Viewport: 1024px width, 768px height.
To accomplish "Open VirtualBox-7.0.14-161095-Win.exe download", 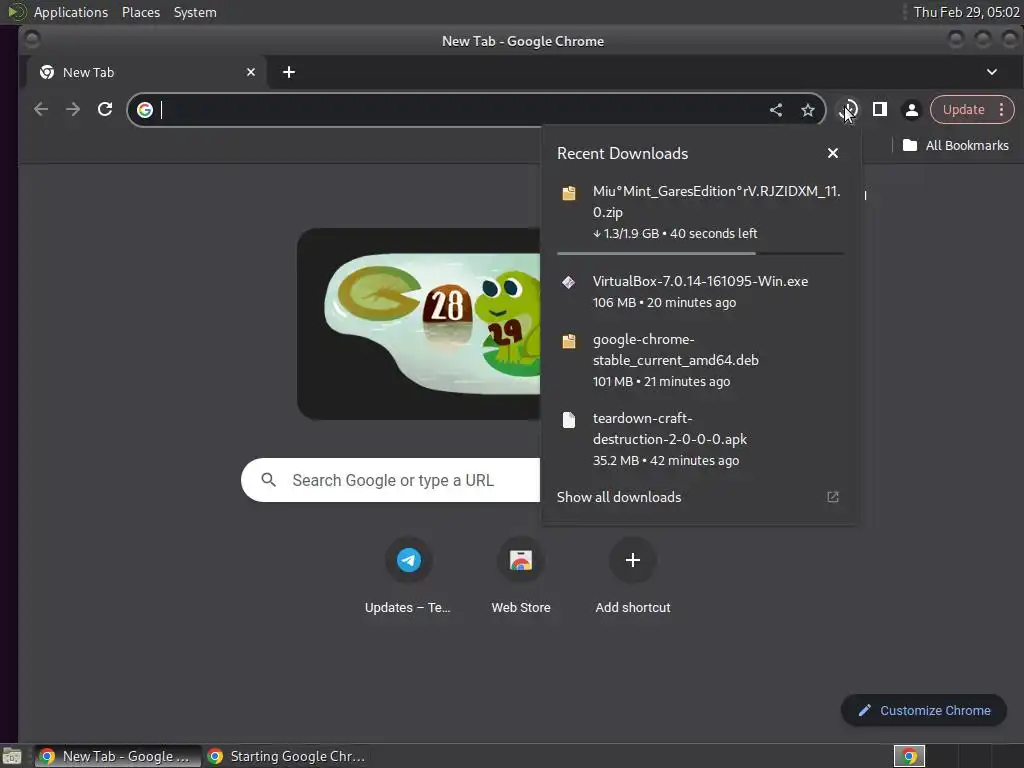I will [x=700, y=291].
